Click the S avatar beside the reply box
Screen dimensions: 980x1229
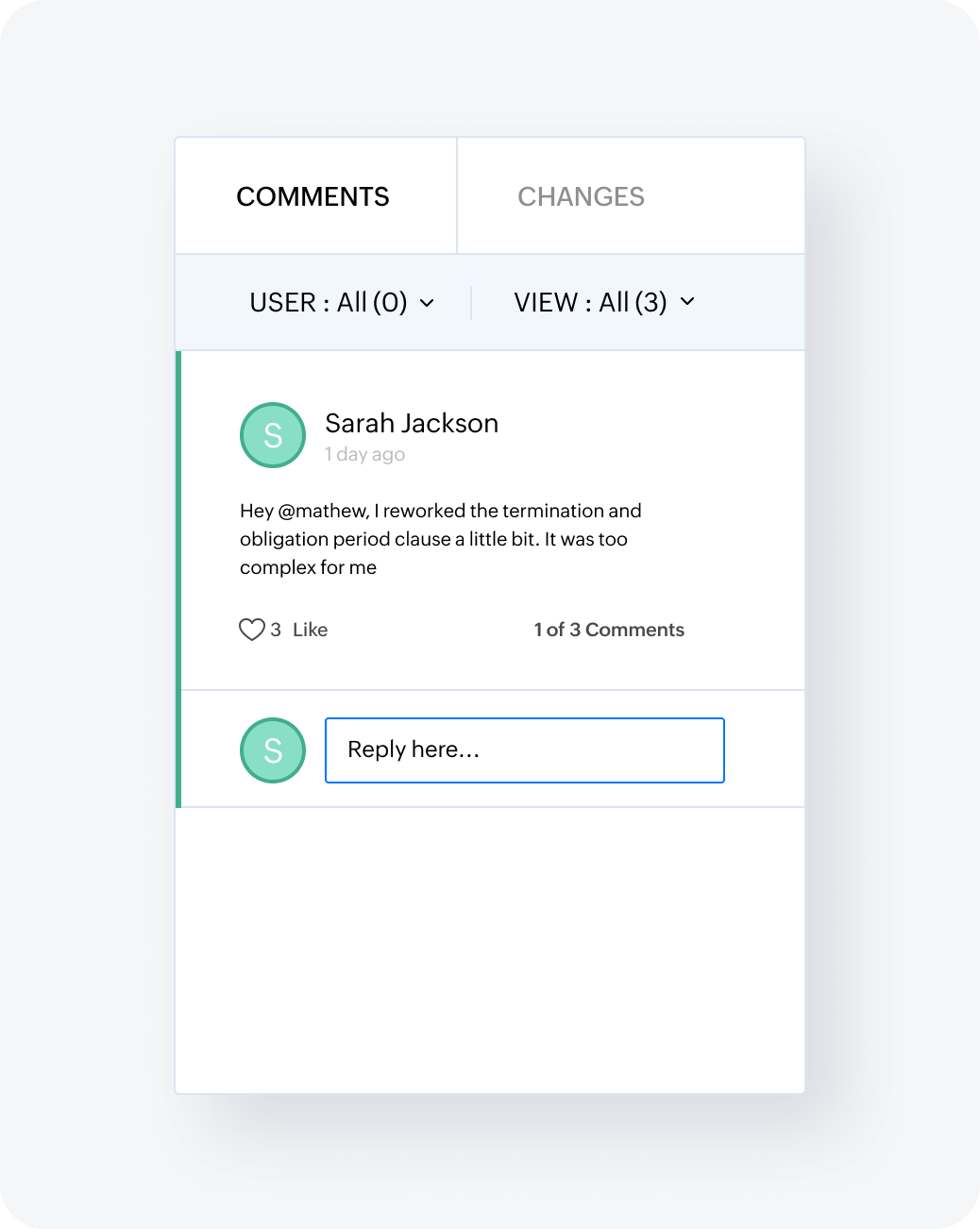click(x=273, y=750)
